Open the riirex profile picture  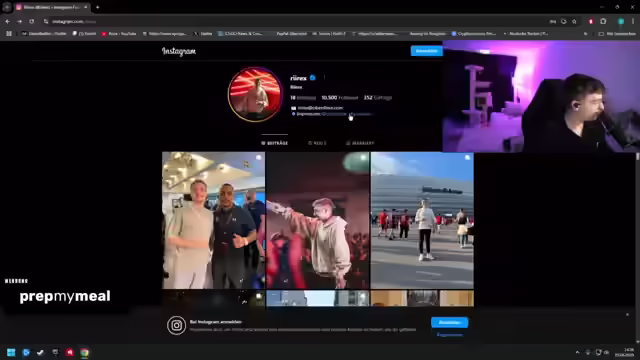click(x=255, y=94)
